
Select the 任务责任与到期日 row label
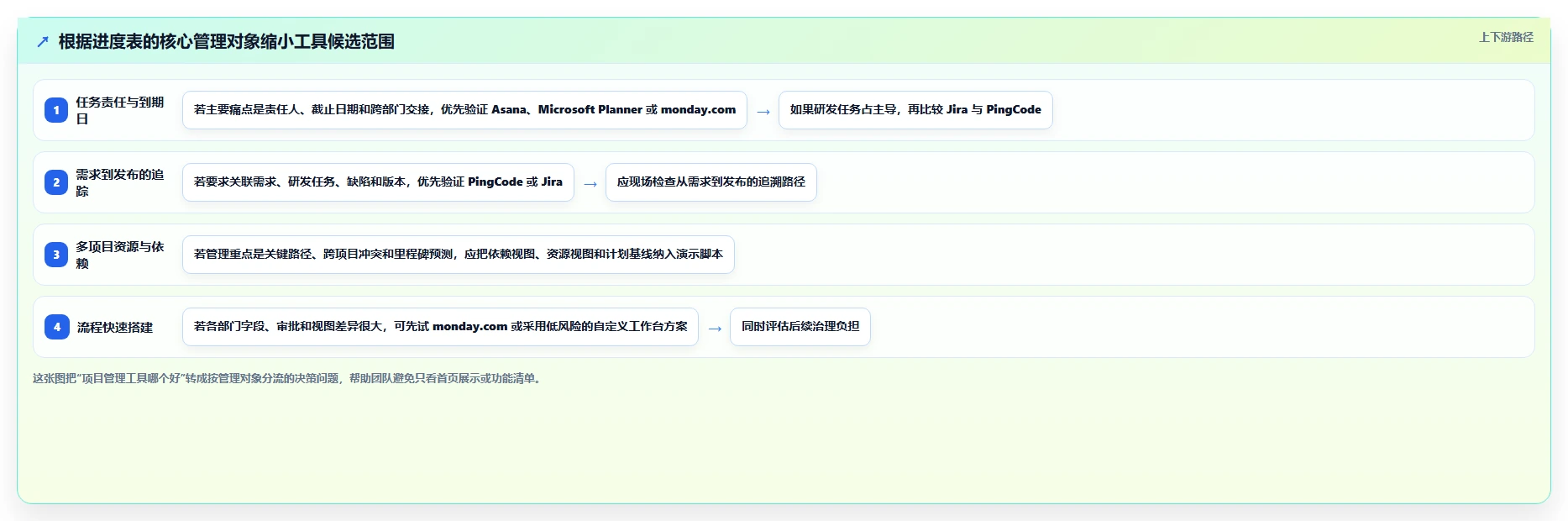pos(120,110)
